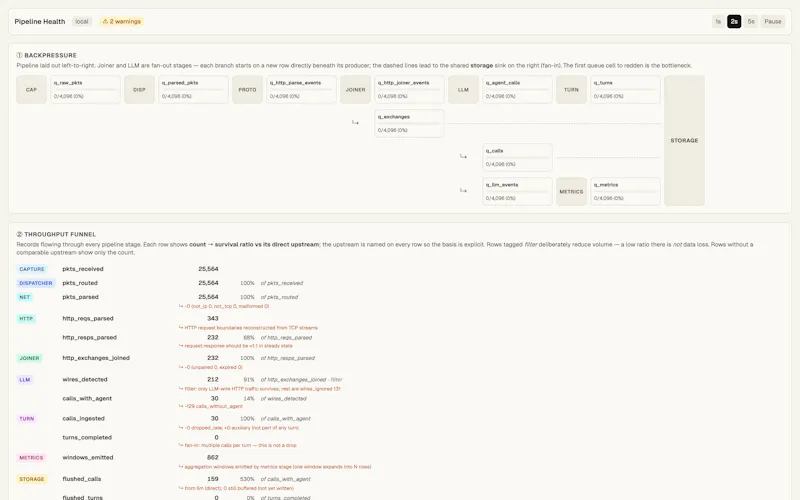Click the STORAGE tag in the funnel
The height and width of the screenshot is (500, 800).
pos(32,479)
